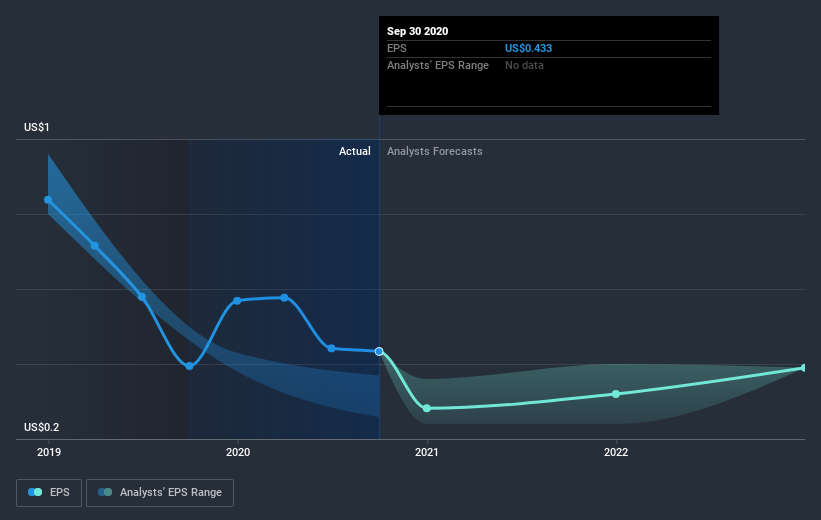Click the EPS data point at 2019
Screen dimensions: 821x520
pyautogui.click(x=48, y=200)
